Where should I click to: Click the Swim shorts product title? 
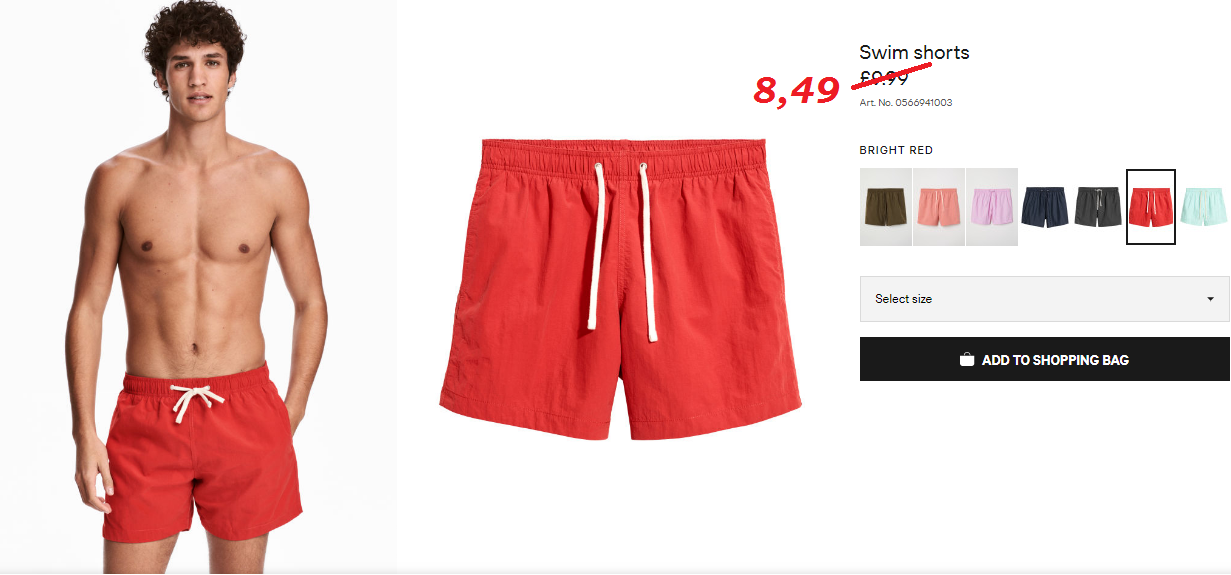pos(914,53)
